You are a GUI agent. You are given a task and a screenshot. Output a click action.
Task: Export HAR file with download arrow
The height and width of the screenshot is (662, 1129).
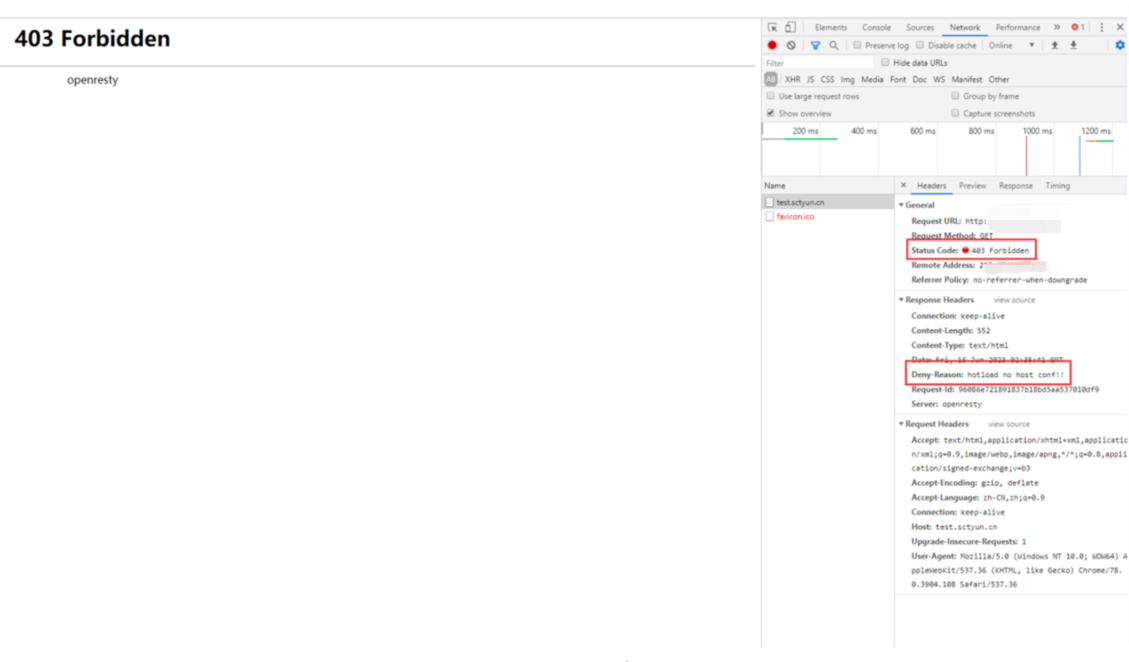tap(1074, 45)
